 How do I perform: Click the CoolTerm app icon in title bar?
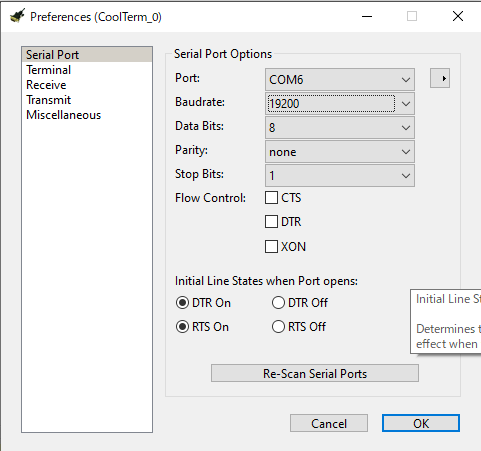(18, 16)
